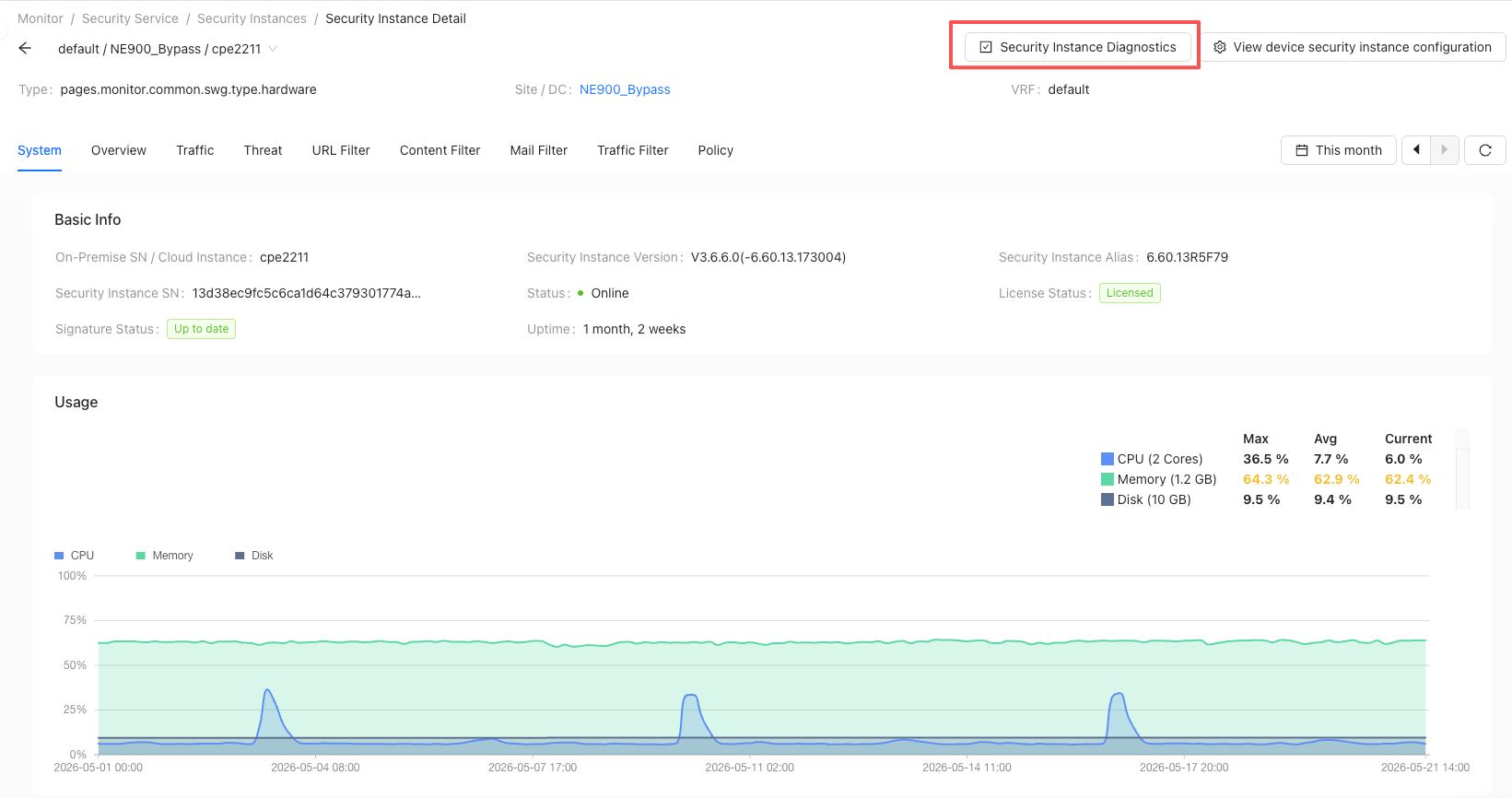Go to next time period arrow
Viewport: 1512px width, 798px height.
[x=1445, y=150]
